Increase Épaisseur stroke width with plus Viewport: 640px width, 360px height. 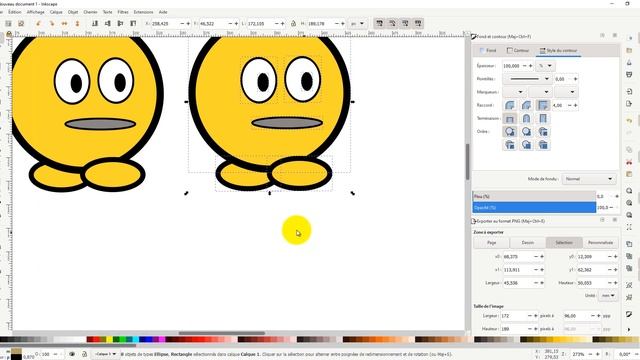click(531, 66)
